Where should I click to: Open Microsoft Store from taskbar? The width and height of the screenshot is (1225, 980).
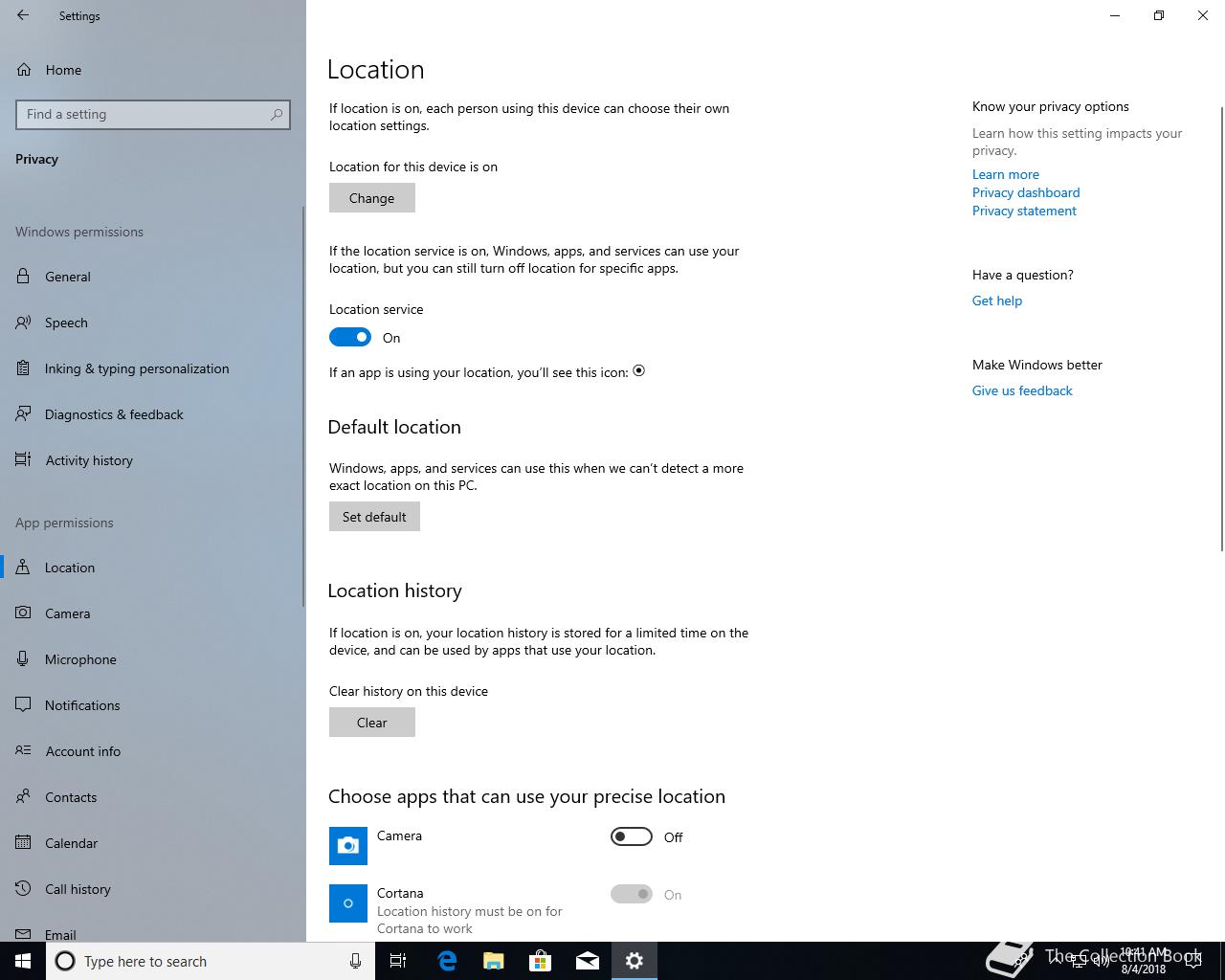tap(541, 961)
